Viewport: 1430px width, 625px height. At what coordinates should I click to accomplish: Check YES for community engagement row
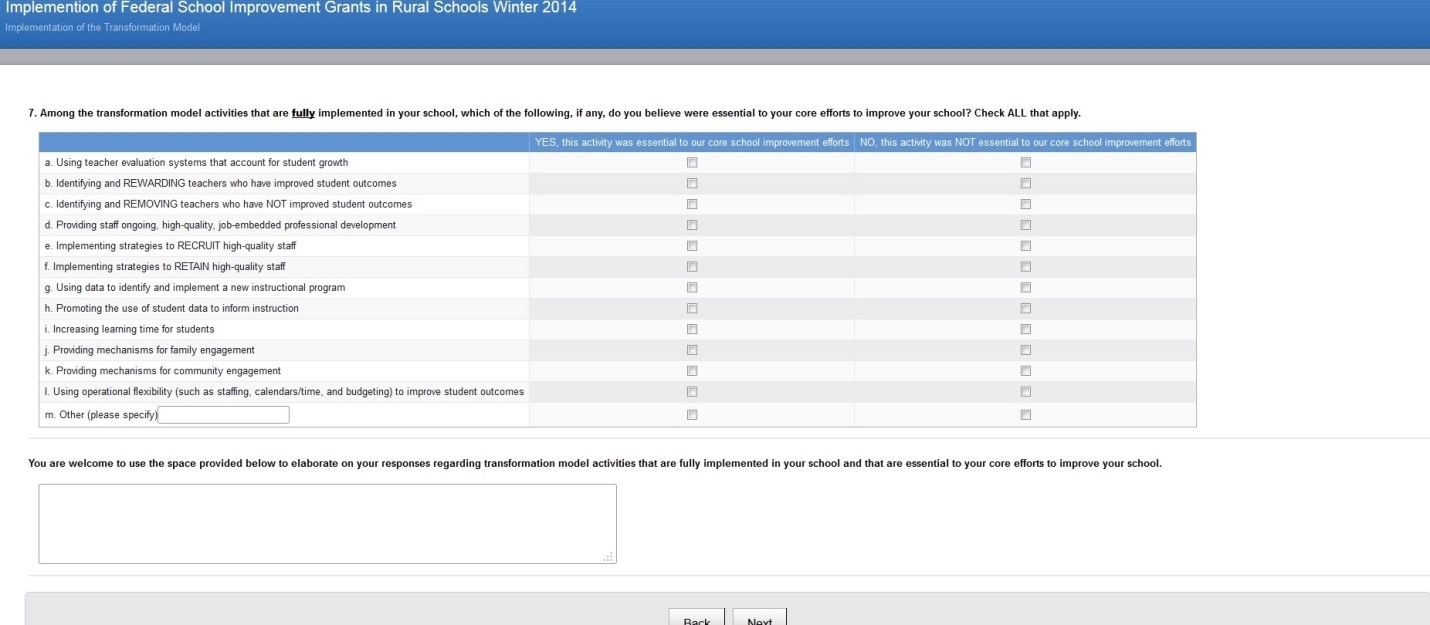click(692, 371)
